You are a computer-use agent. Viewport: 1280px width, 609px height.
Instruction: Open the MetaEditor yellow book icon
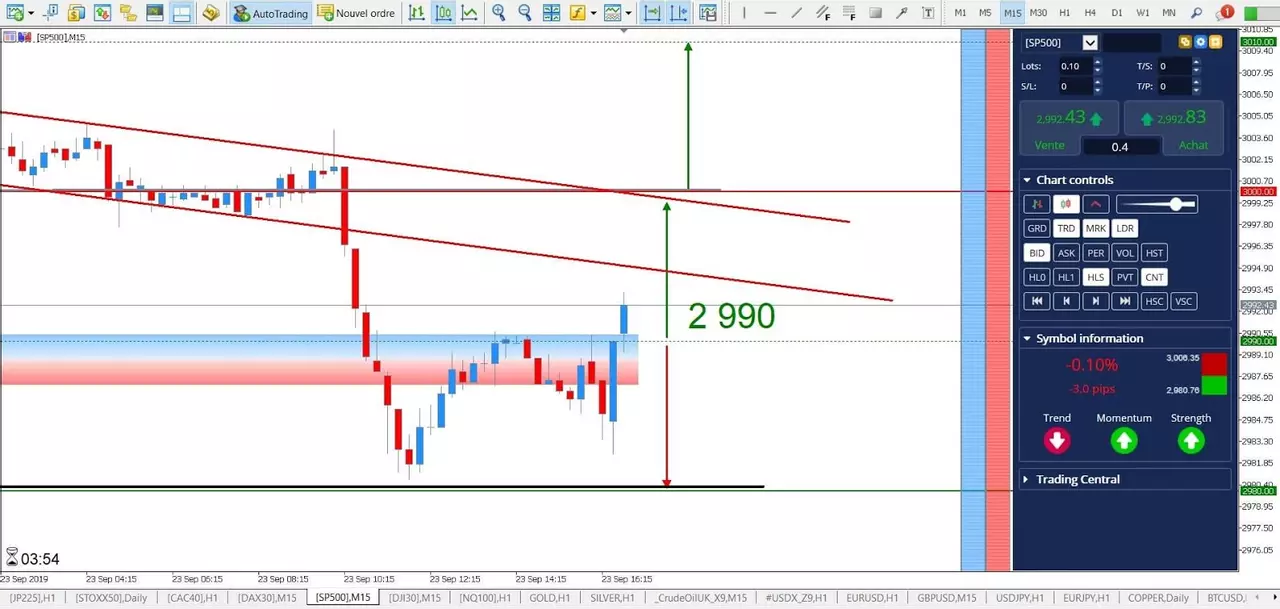[x=210, y=13]
